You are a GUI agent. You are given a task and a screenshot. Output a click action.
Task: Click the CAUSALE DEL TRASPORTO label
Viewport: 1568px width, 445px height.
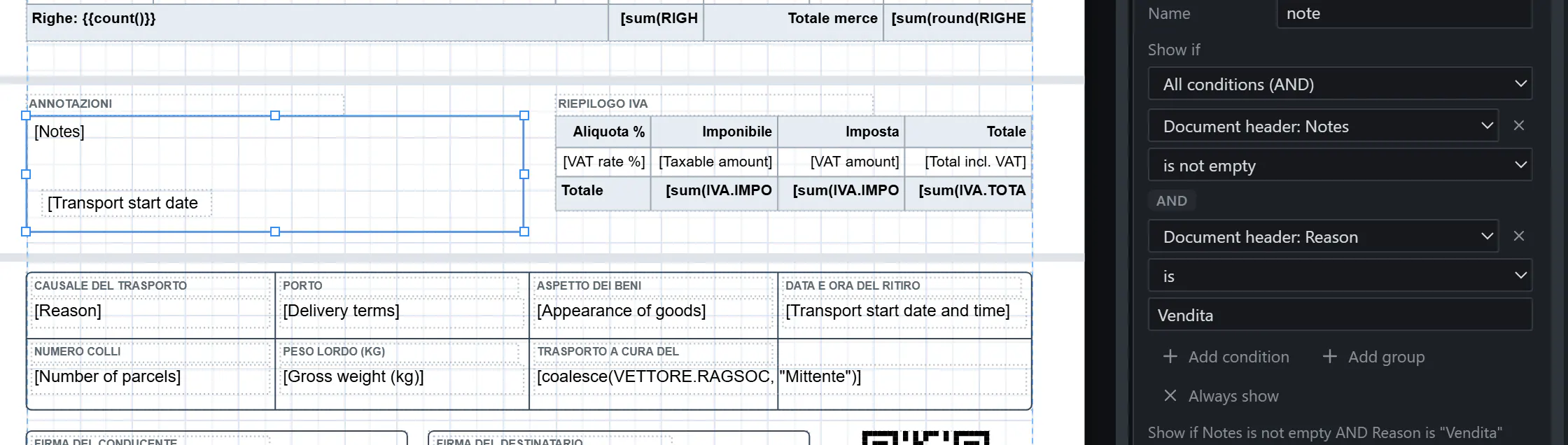click(111, 285)
